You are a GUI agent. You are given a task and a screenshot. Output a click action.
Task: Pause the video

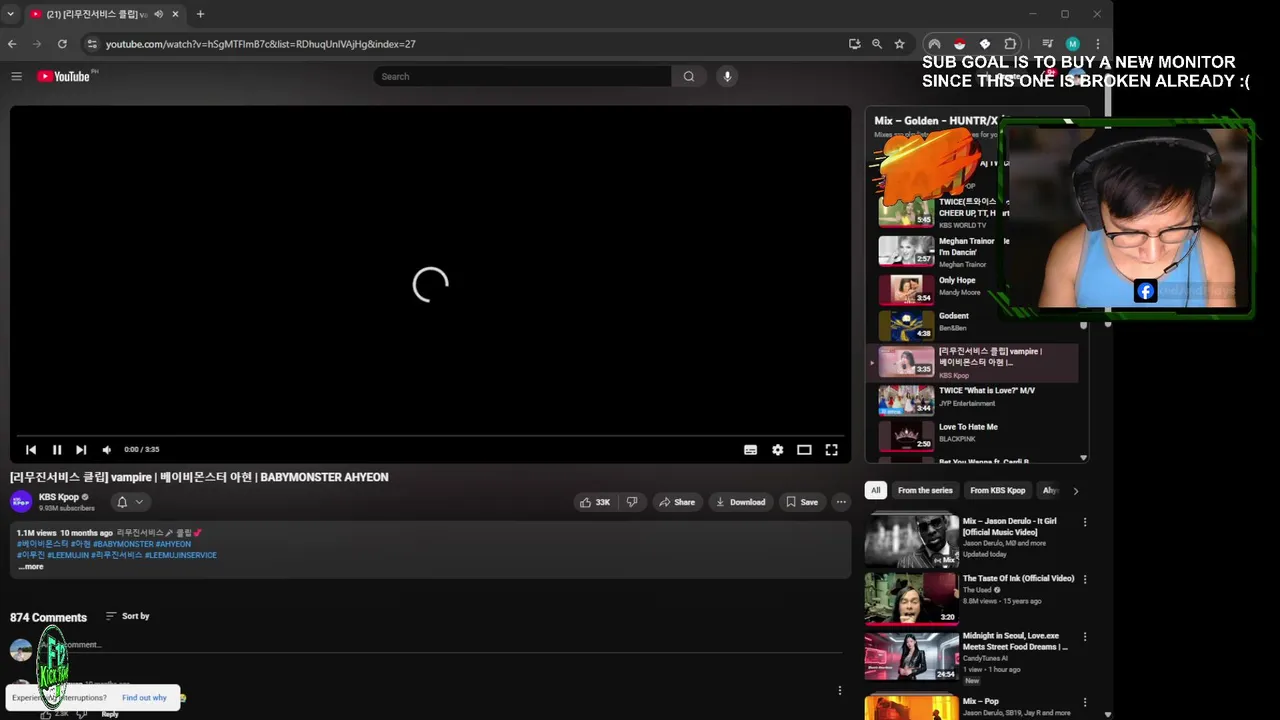point(56,450)
